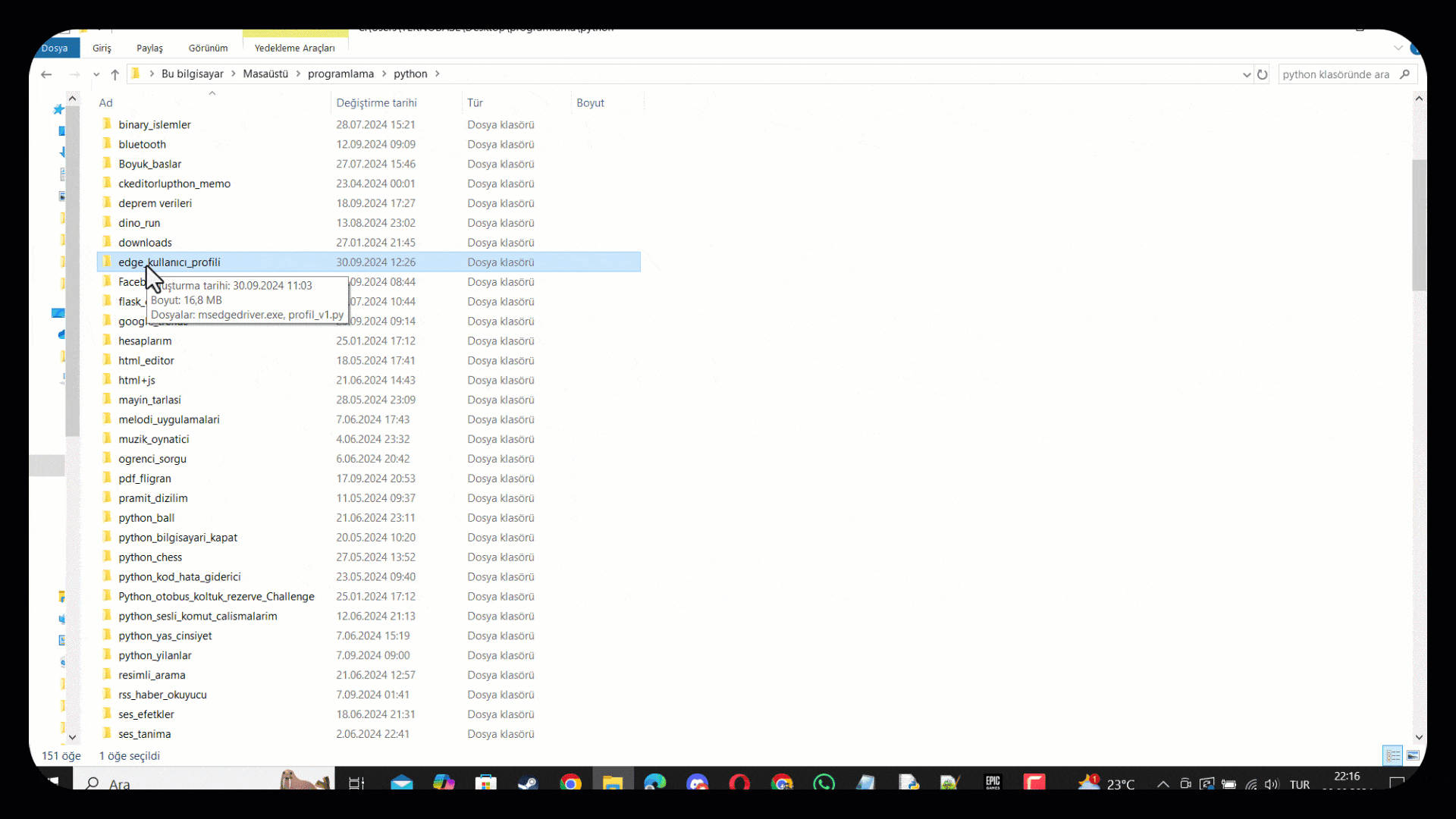Open Yedekleme Araçları tab
The image size is (1456, 819).
point(294,48)
